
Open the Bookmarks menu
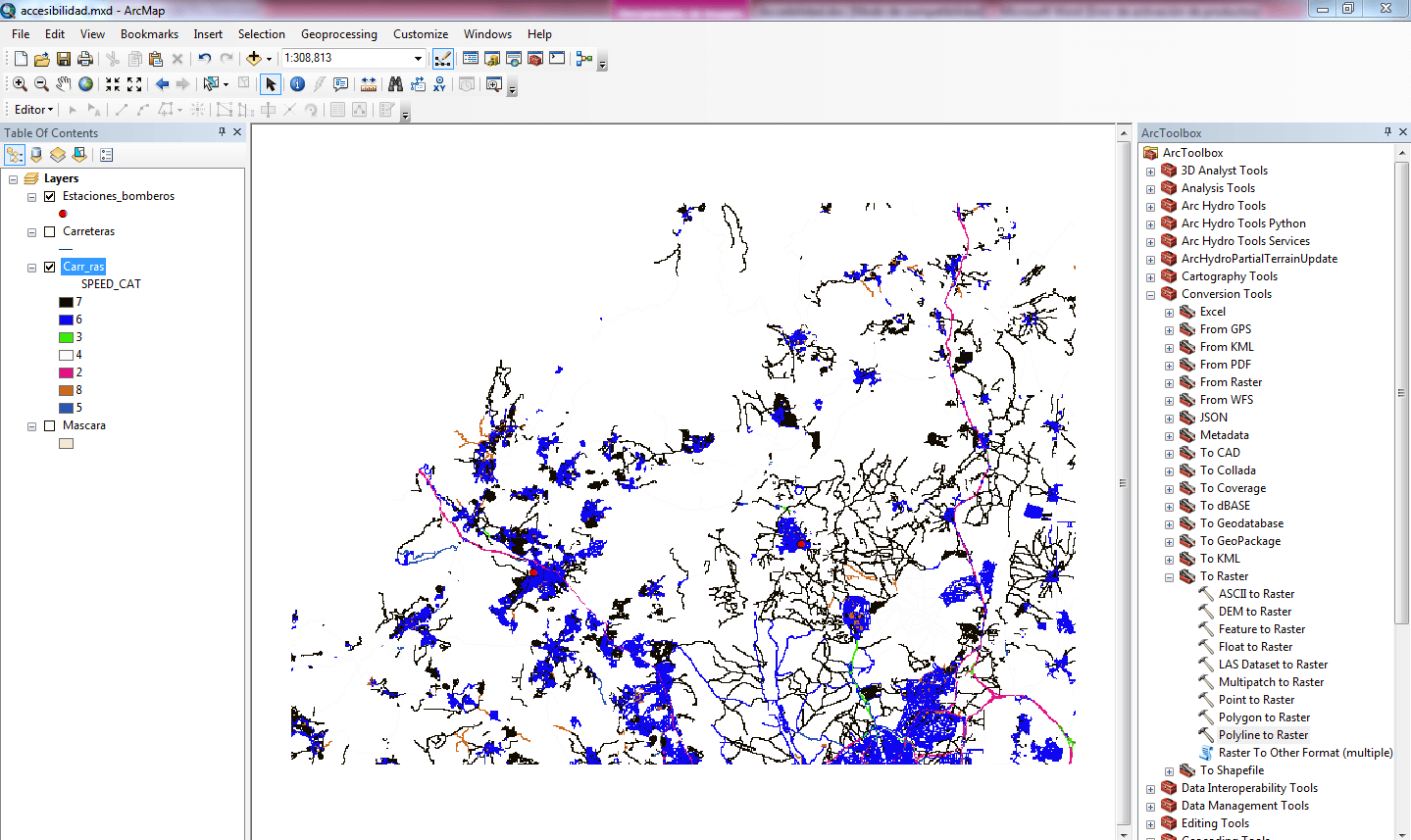(x=149, y=34)
